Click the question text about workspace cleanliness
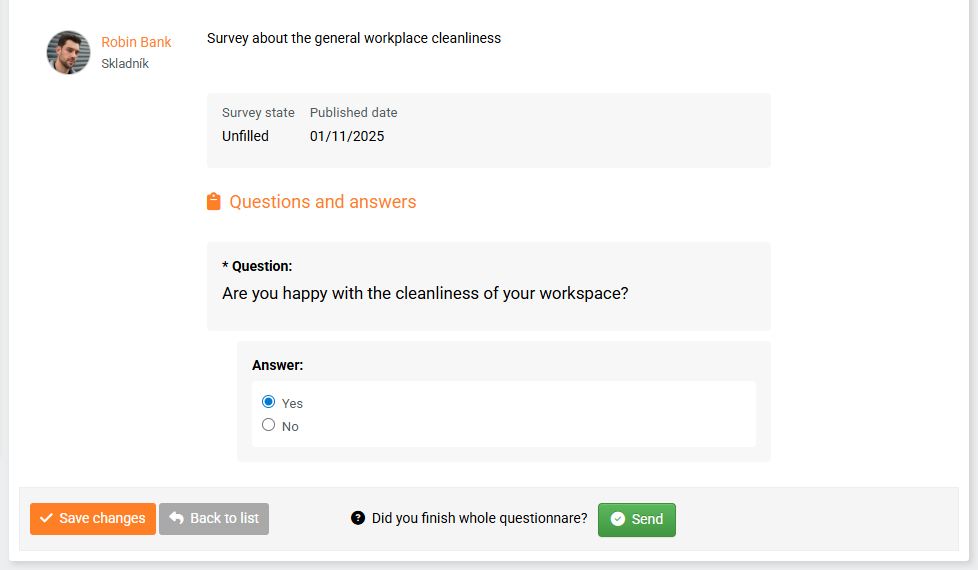This screenshot has width=978, height=570. pos(425,294)
